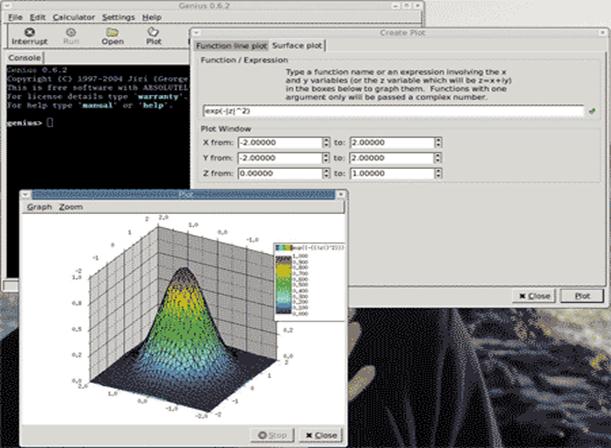Click Close button in the Plot window
Image resolution: width=611 pixels, height=448 pixels.
pyautogui.click(x=321, y=435)
